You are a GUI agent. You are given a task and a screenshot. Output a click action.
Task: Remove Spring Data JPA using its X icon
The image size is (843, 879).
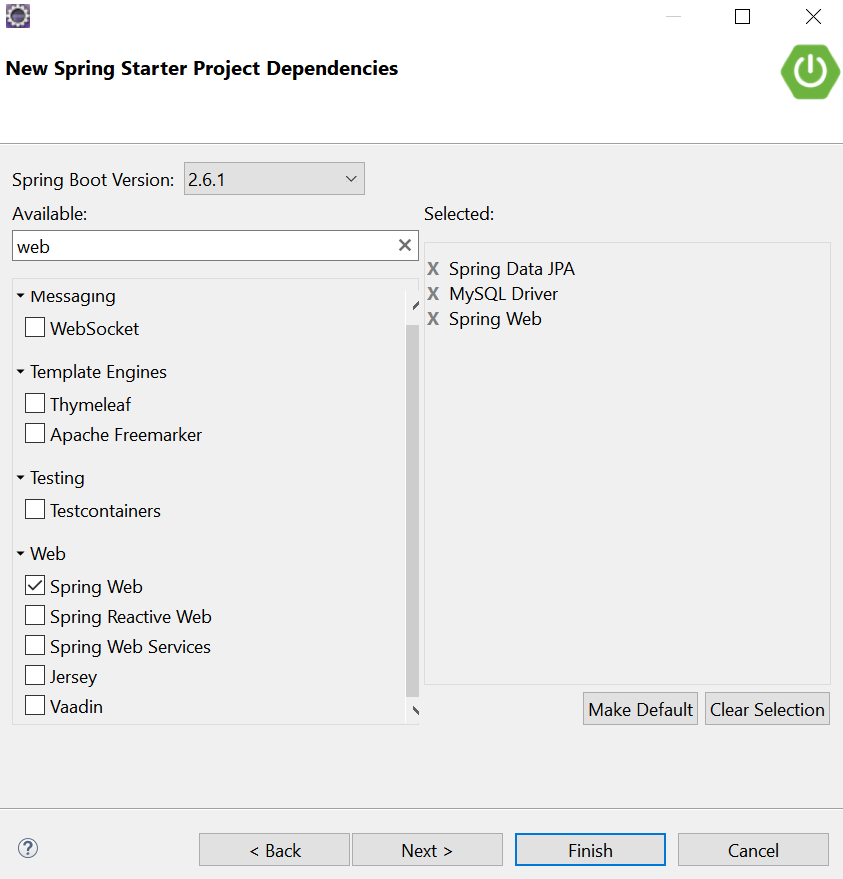click(433, 269)
